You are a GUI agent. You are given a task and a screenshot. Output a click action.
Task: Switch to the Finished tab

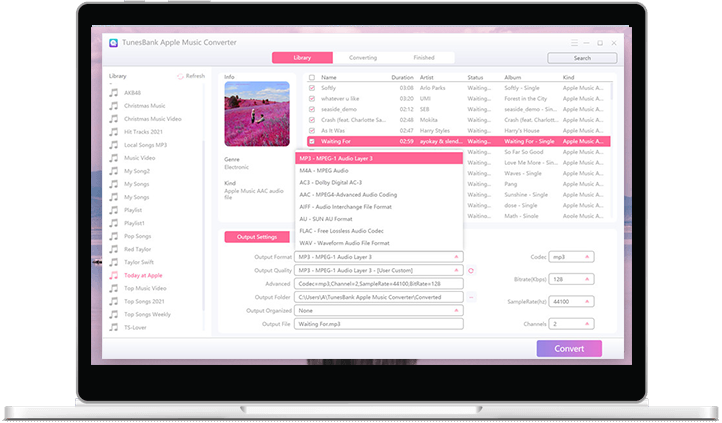click(x=424, y=58)
